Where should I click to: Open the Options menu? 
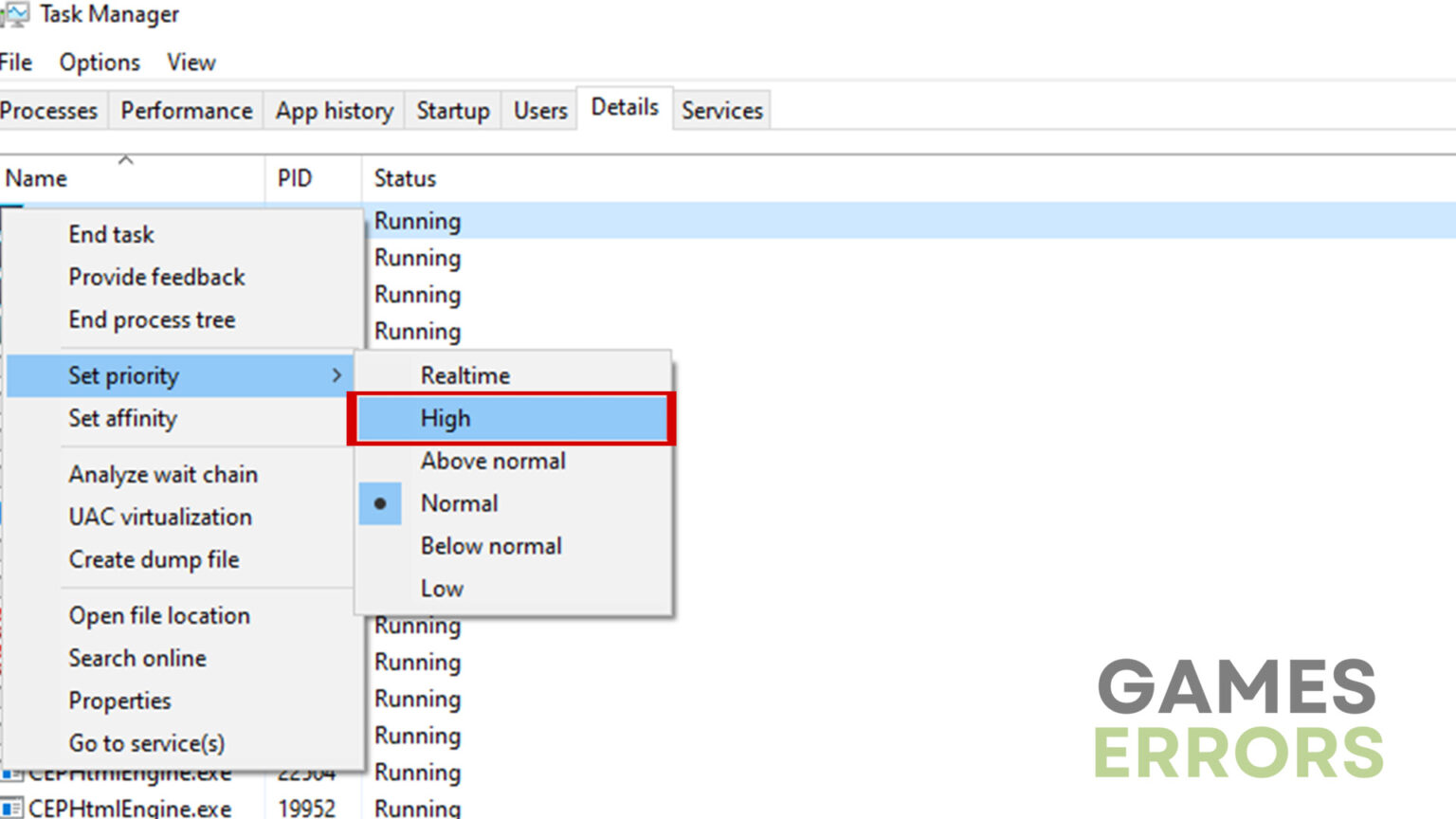tap(100, 63)
